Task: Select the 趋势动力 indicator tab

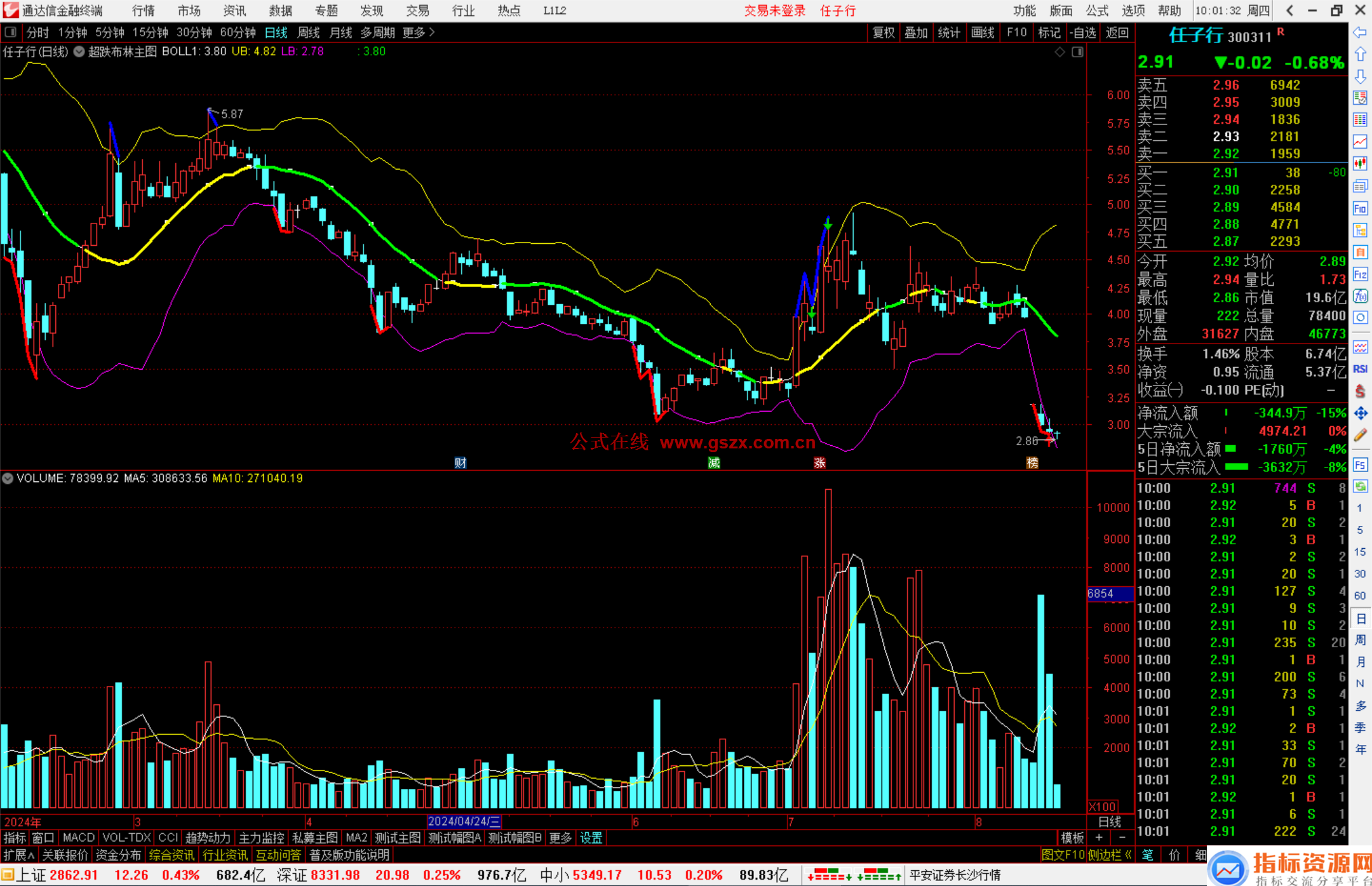Action: tap(208, 838)
